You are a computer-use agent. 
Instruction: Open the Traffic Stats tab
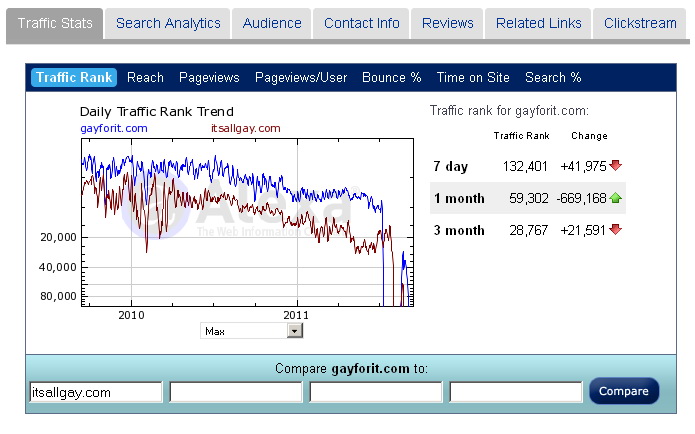pyautogui.click(x=55, y=23)
